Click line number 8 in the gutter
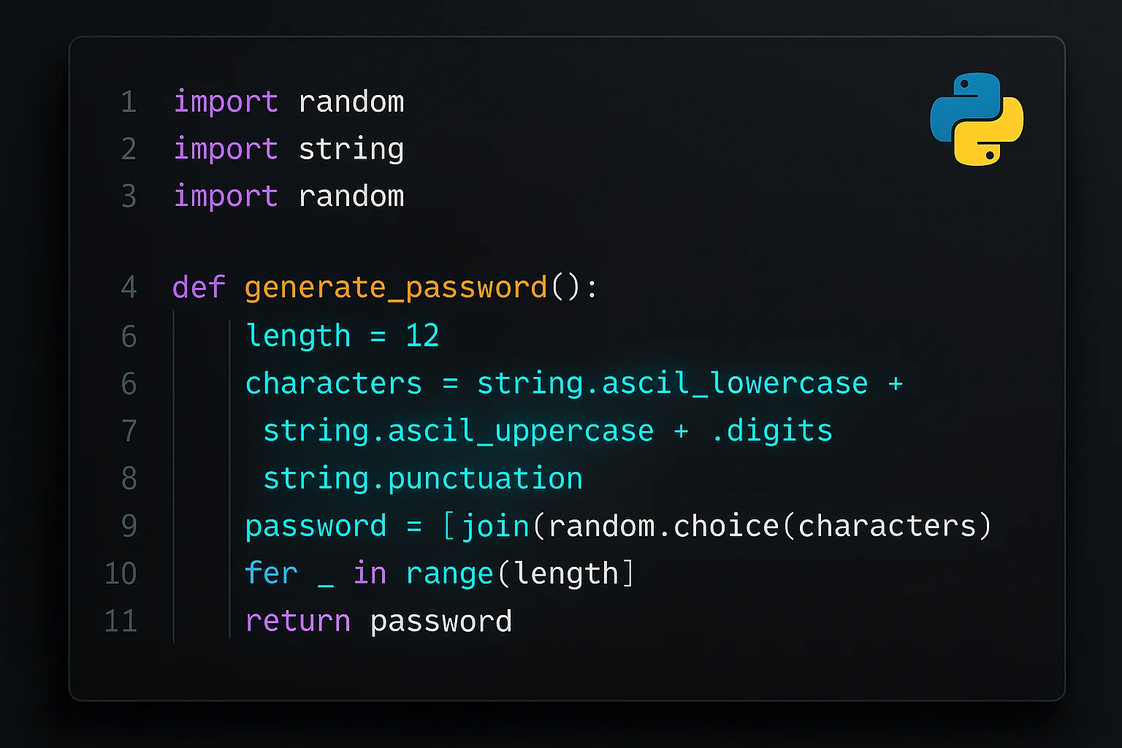Viewport: 1122px width, 748px height. click(x=128, y=479)
